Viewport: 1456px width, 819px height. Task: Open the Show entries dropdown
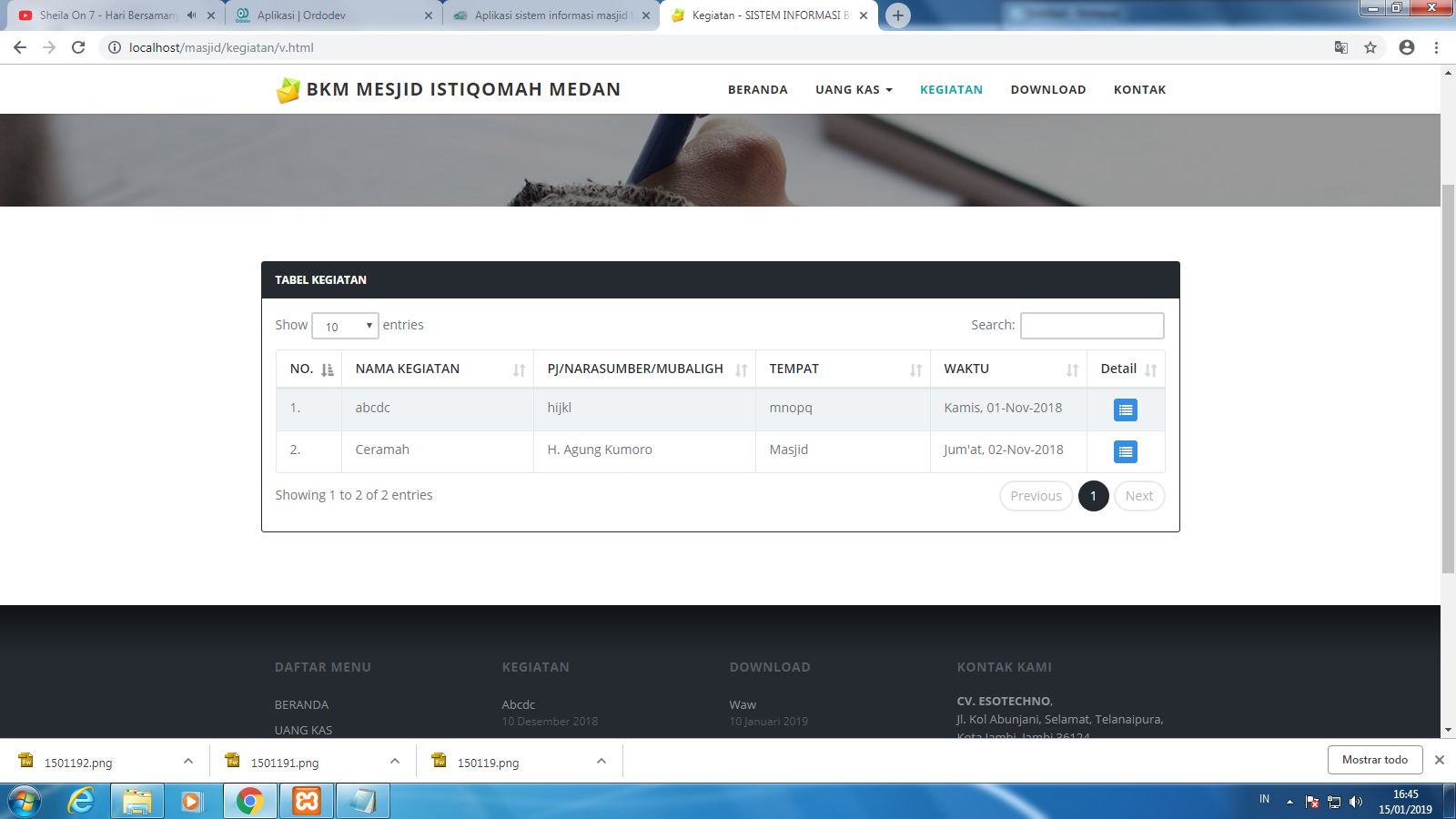[x=345, y=326]
